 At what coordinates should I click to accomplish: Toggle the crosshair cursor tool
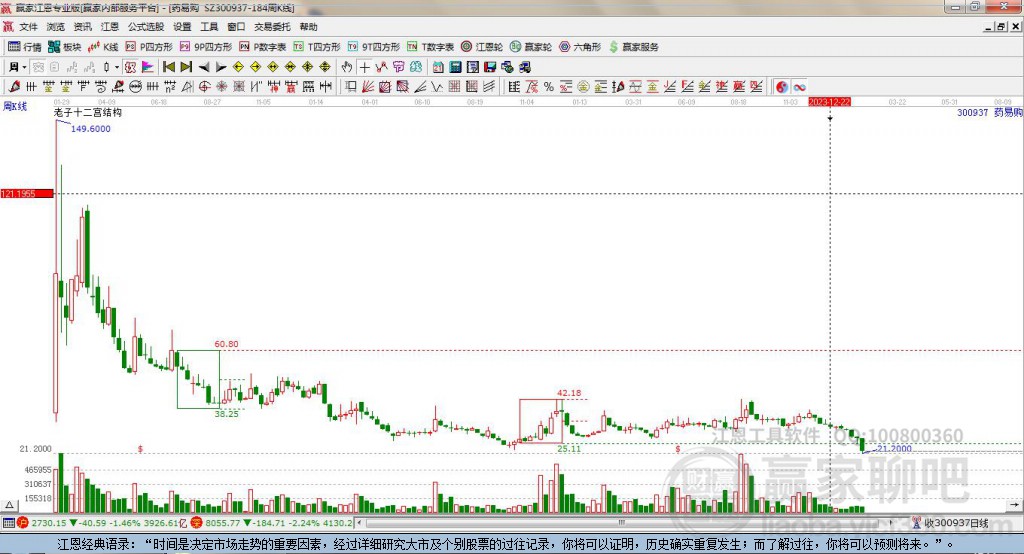364,67
